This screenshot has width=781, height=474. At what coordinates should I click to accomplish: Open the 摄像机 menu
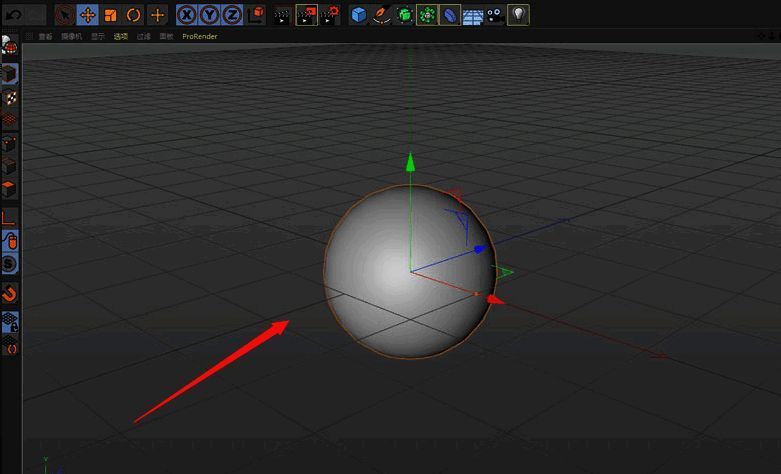pos(72,36)
